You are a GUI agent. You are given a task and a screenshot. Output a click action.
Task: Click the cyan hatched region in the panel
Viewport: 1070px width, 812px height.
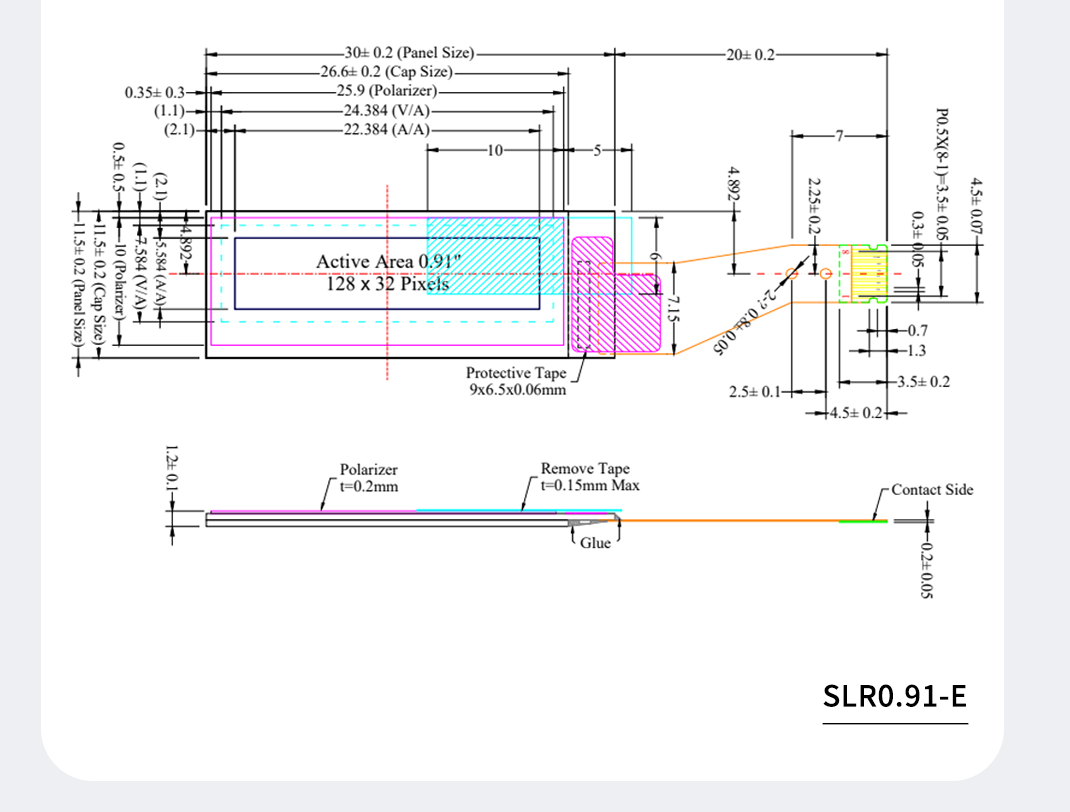click(496, 256)
